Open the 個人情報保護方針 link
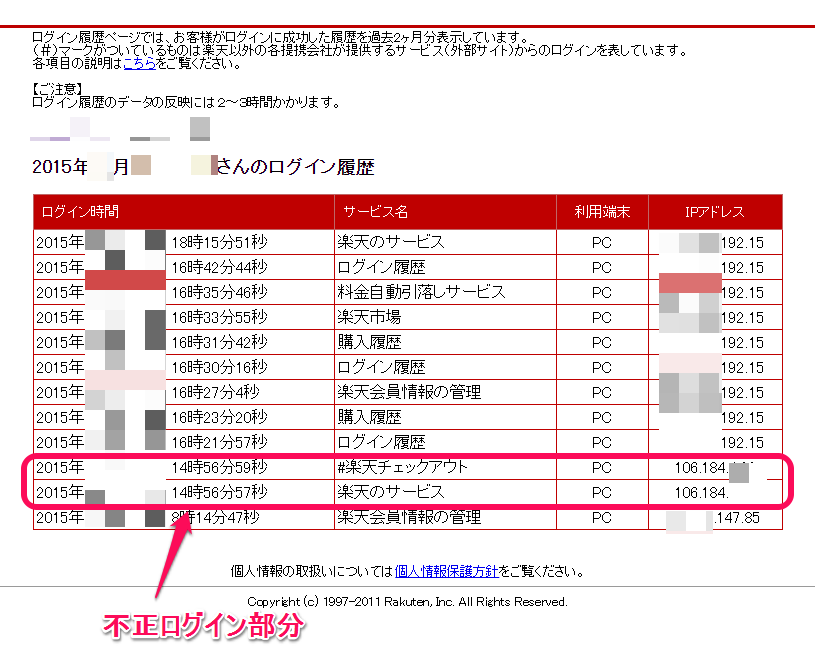This screenshot has height=664, width=815. click(x=446, y=571)
